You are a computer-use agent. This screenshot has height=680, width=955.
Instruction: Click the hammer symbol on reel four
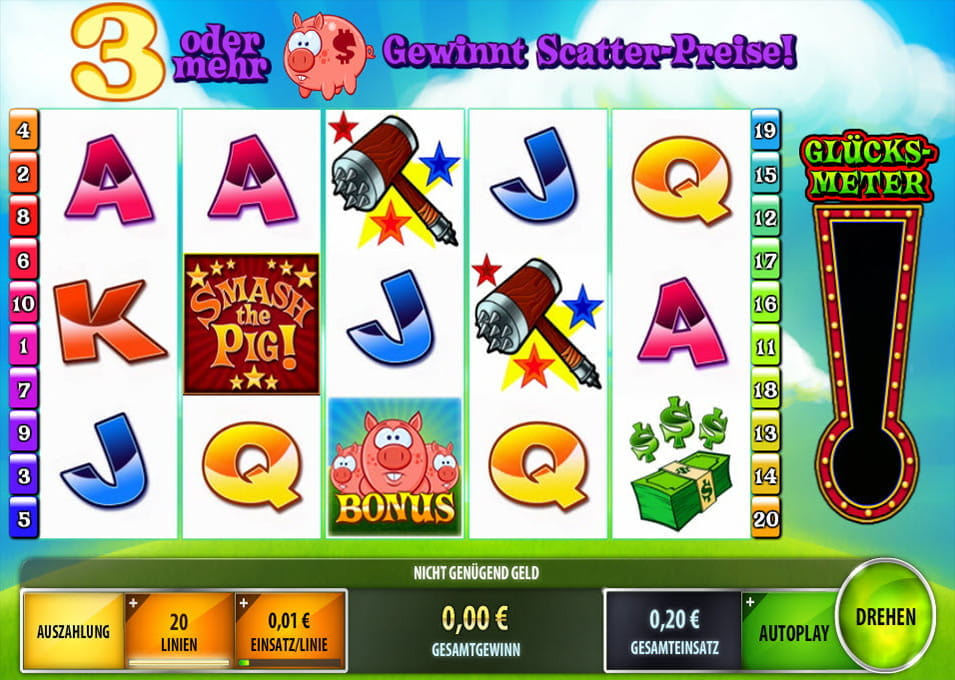pyautogui.click(x=538, y=324)
